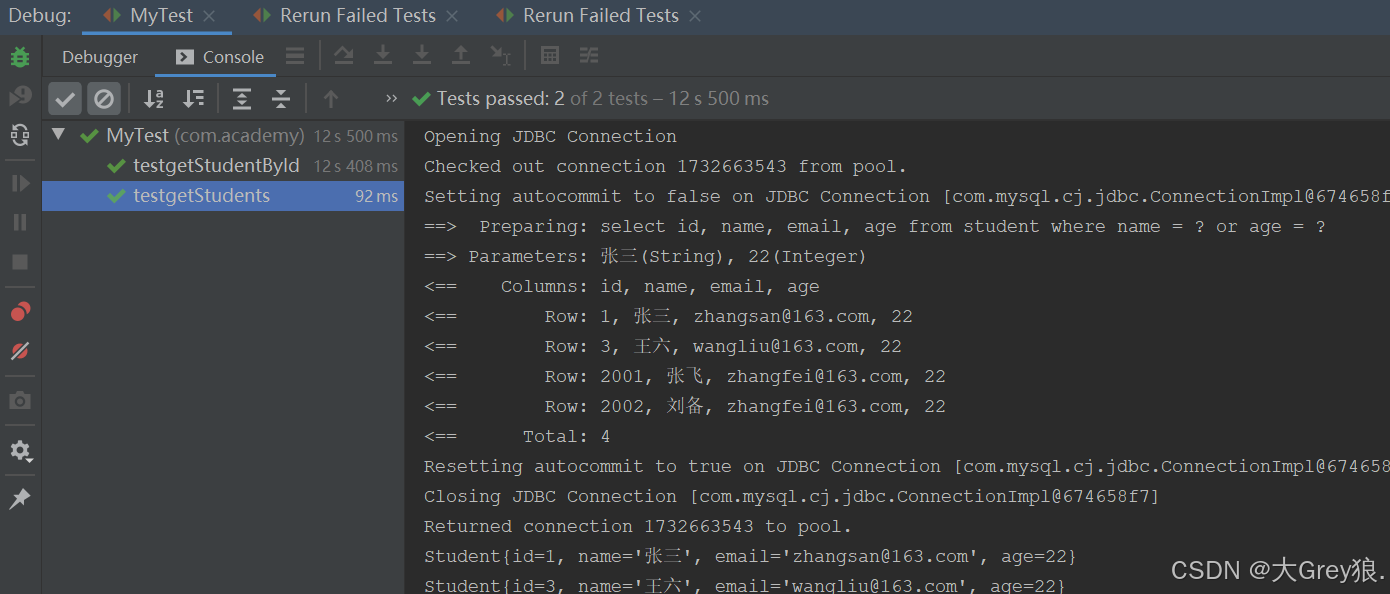
Task: Click the '12 s 408 ms' duration of testgetStudentById
Action: tap(356, 167)
